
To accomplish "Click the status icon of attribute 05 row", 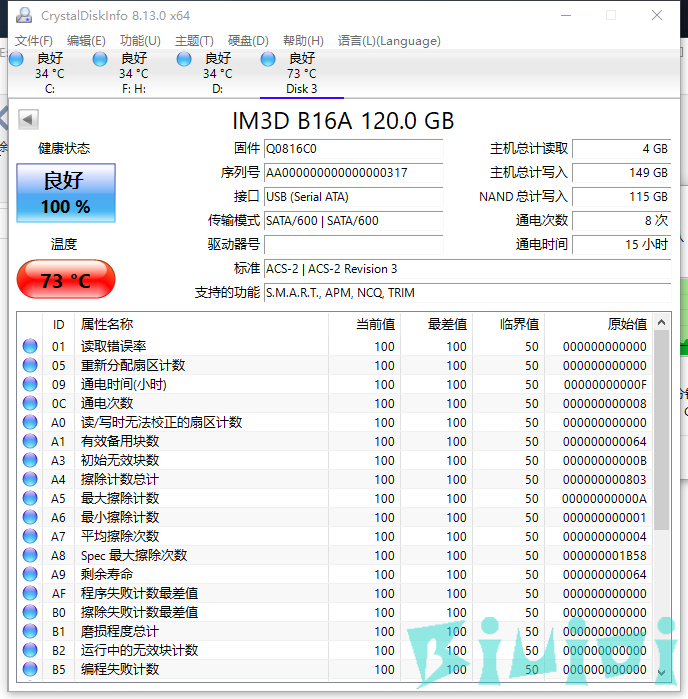I will pos(30,365).
